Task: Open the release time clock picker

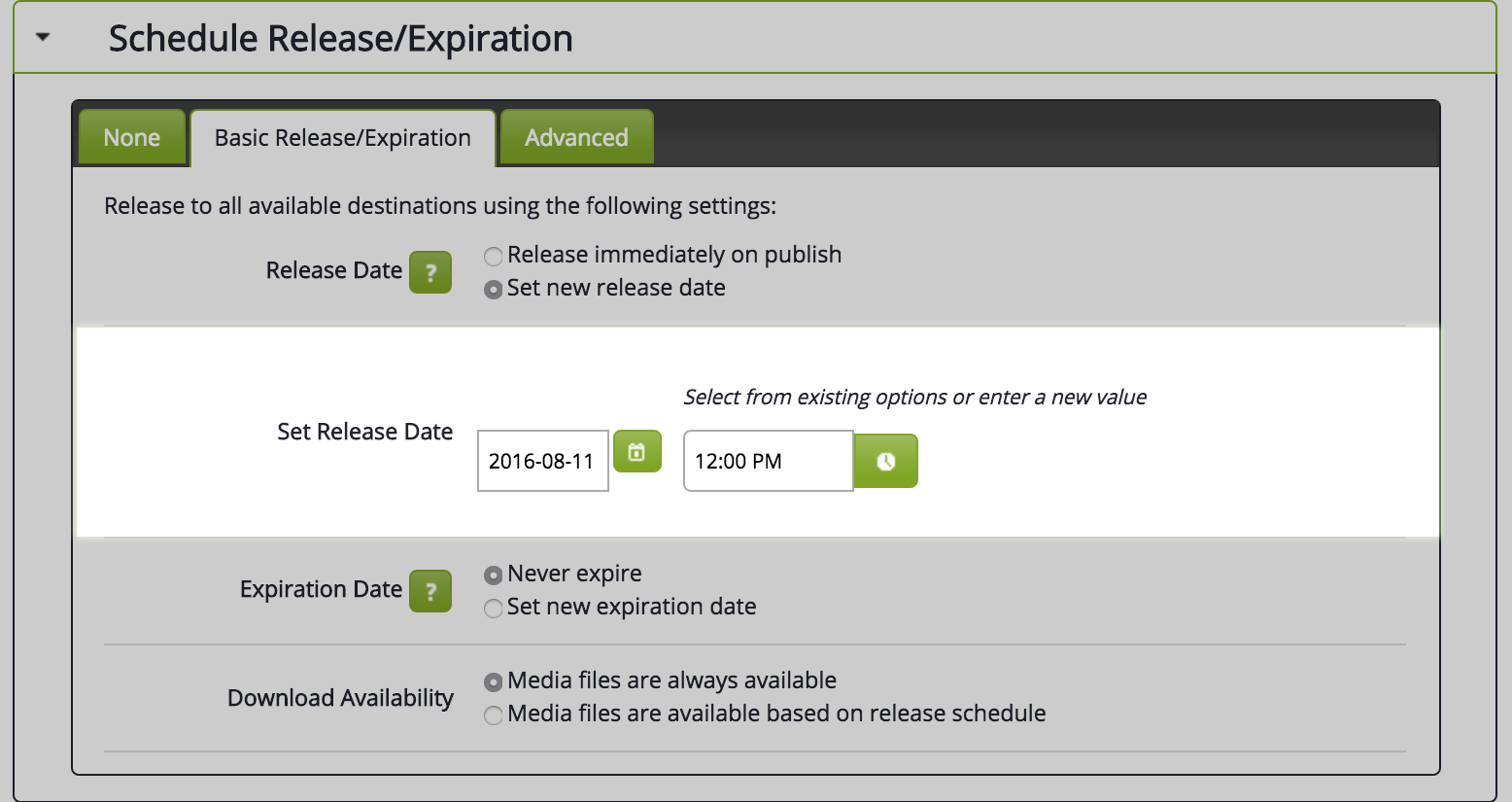Action: [x=885, y=461]
